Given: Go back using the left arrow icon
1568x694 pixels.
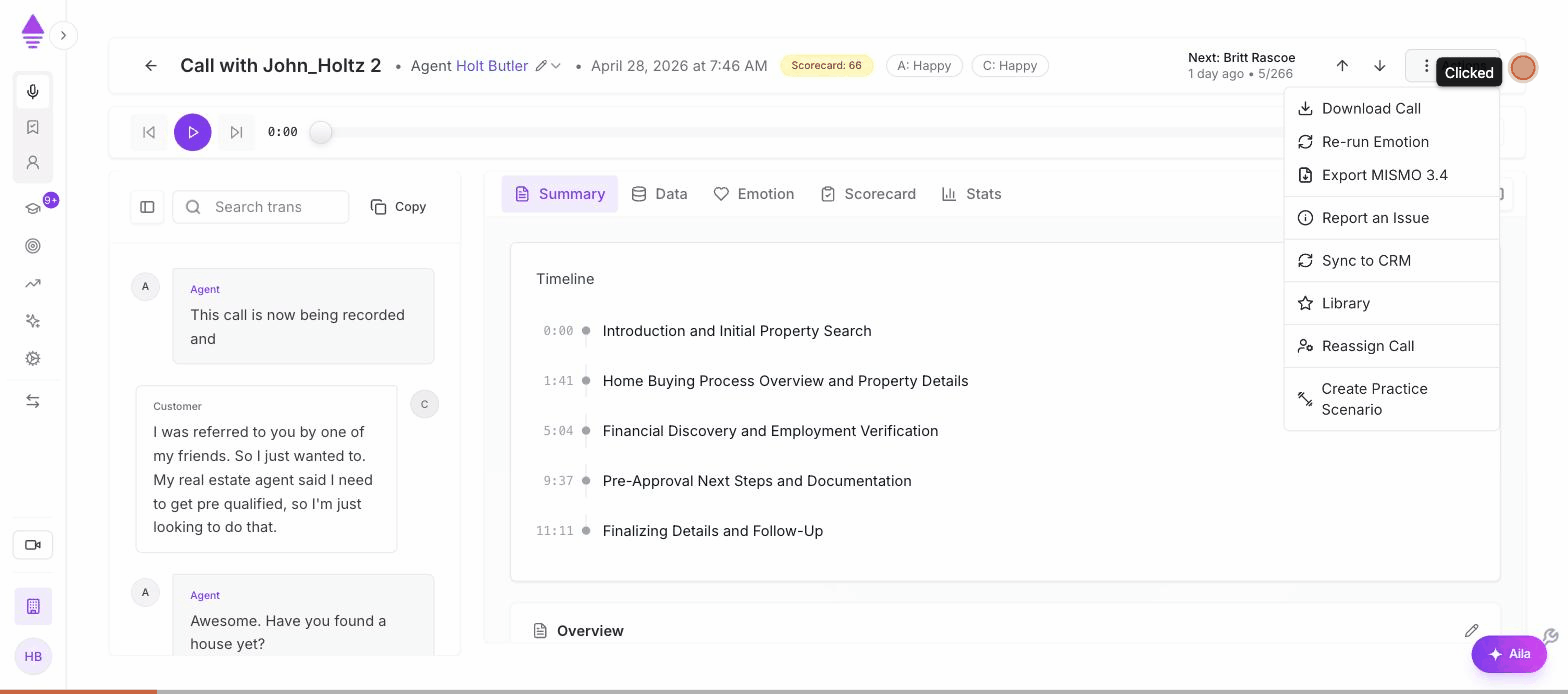Looking at the screenshot, I should (151, 66).
